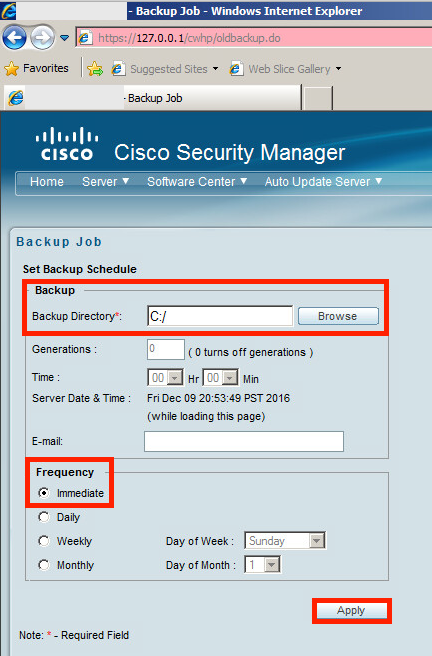
Task: Click the Suggested Sites page icon
Action: point(118,69)
